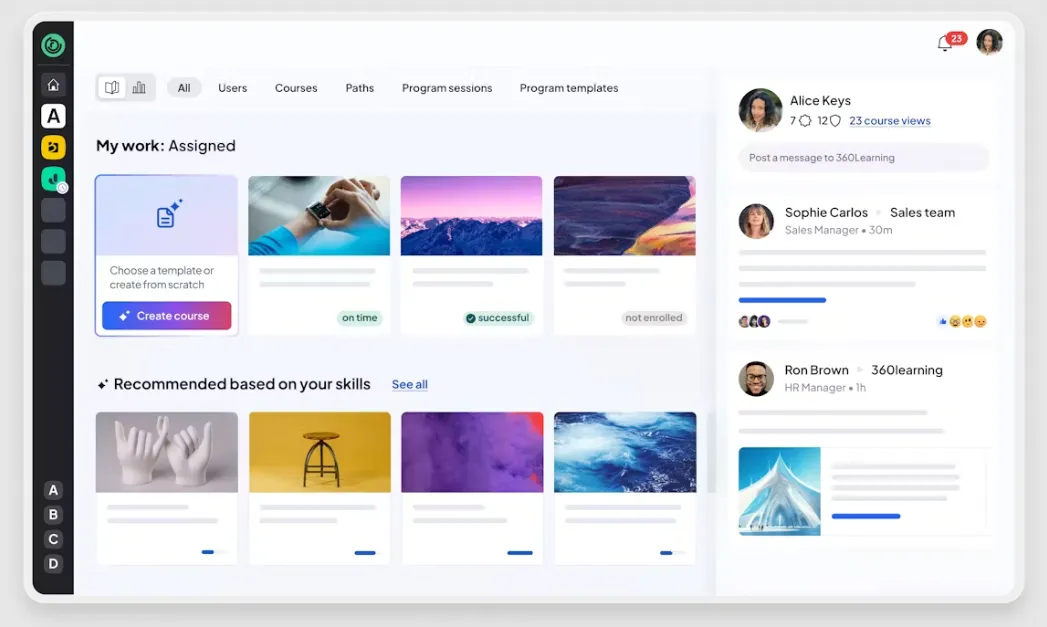The image size is (1047, 627).
Task: Click the document sparkle icon on the create card
Action: [x=167, y=215]
